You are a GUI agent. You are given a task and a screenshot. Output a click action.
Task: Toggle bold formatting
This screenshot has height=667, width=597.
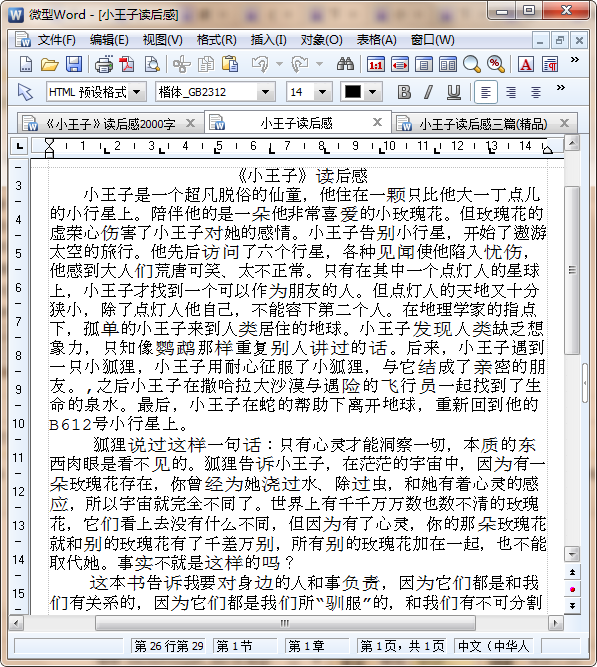pos(404,92)
